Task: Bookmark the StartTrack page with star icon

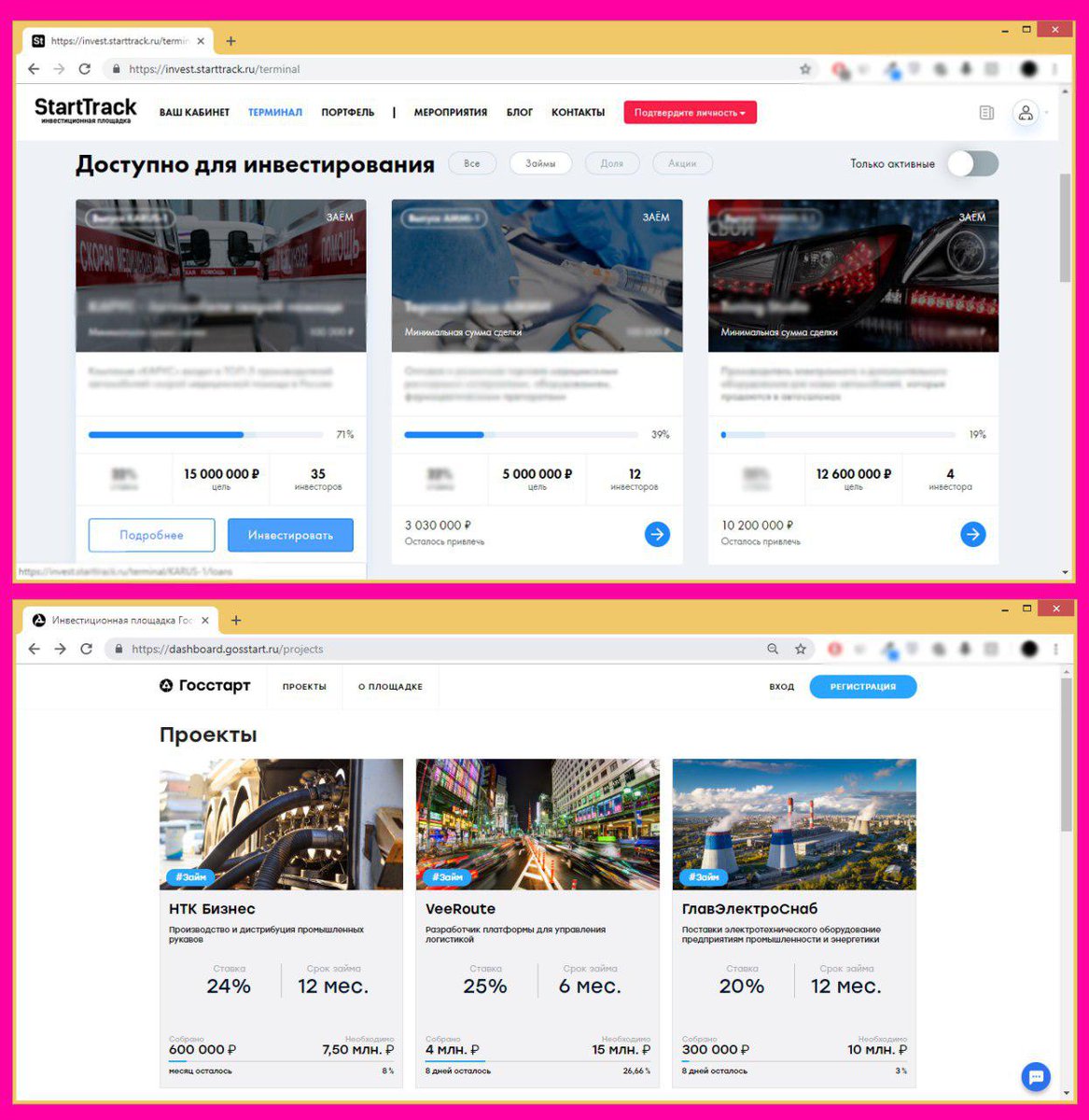Action: (805, 69)
